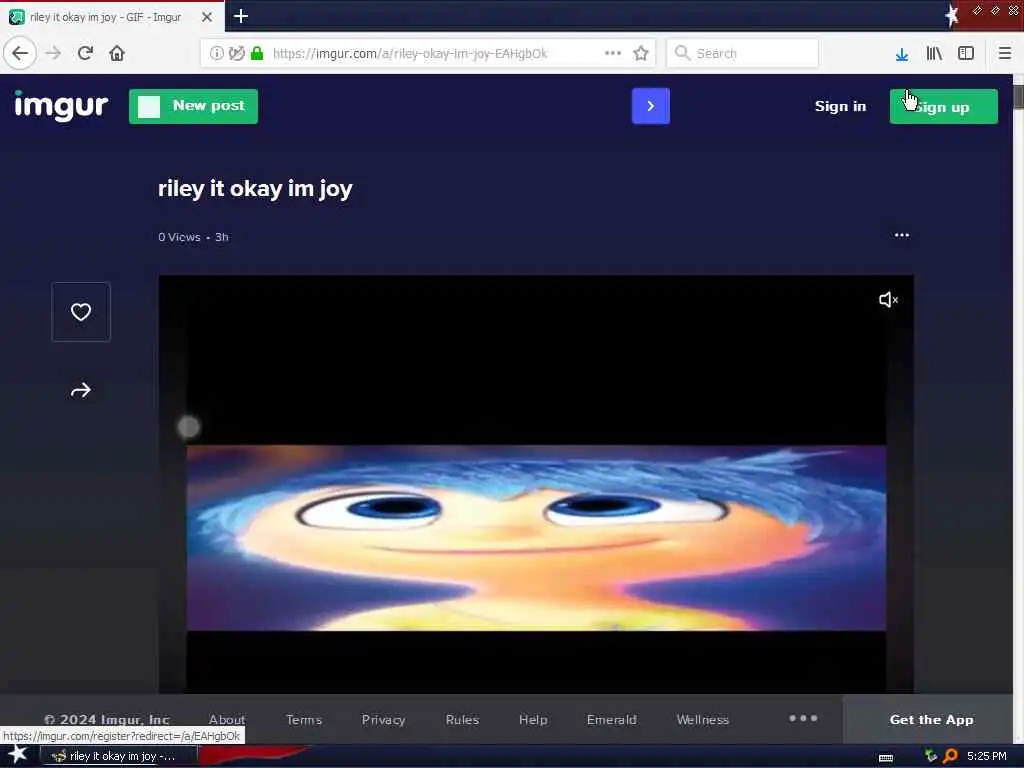
Task: Open the star start menu in taskbar
Action: (17, 754)
